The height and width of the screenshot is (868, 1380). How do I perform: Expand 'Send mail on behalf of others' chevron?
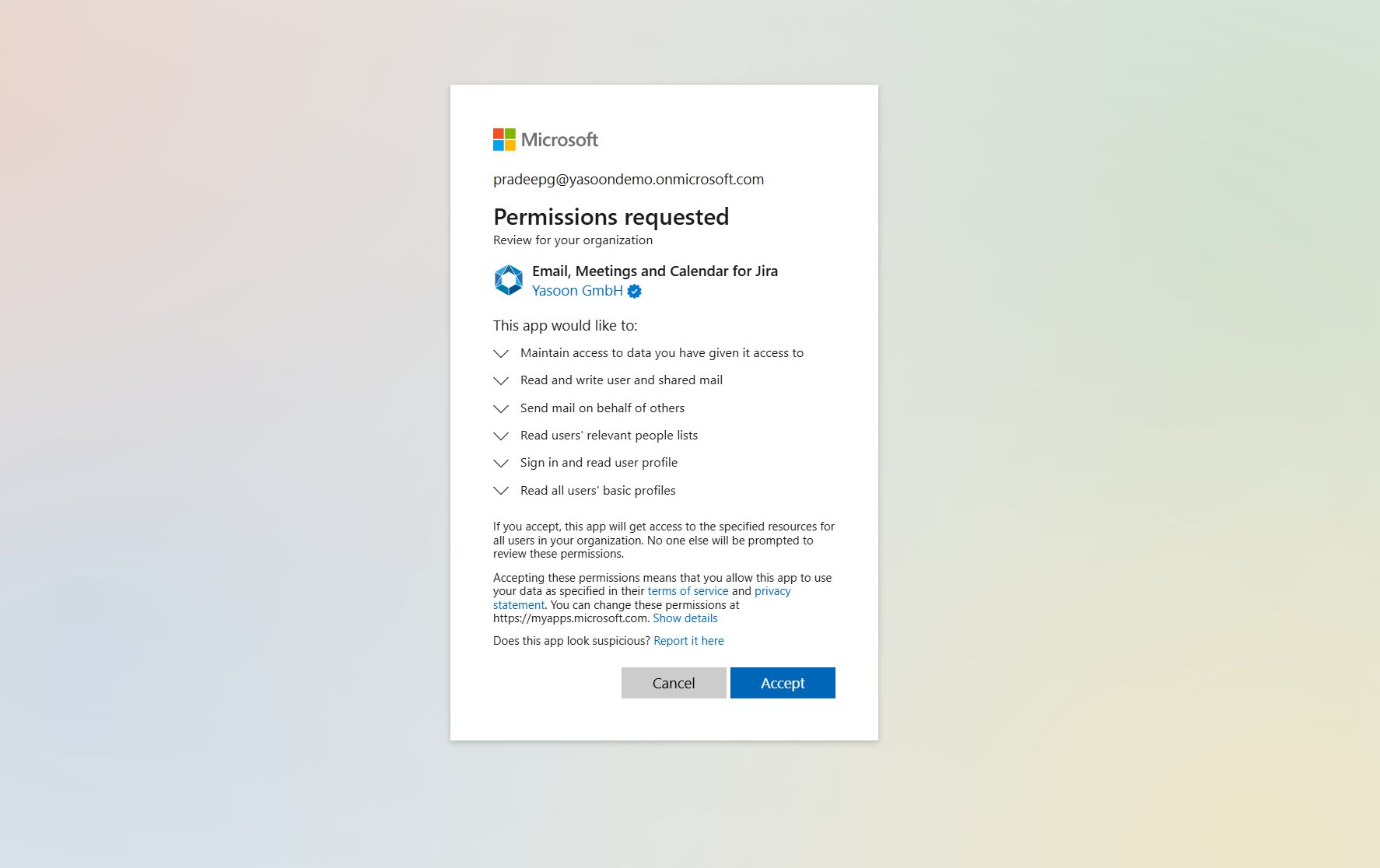click(x=501, y=409)
